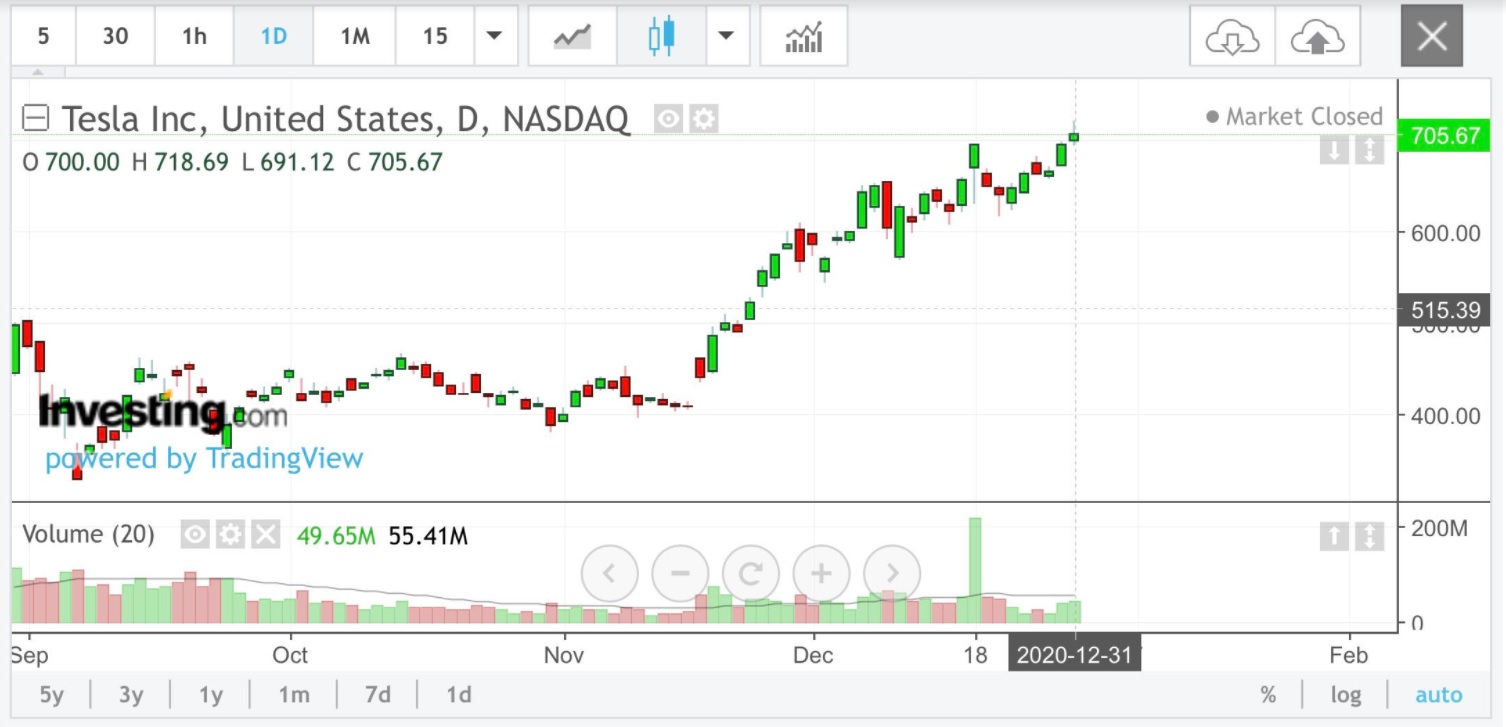Image resolution: width=1506 pixels, height=727 pixels.
Task: Click the Oct time axis label
Action: (290, 655)
